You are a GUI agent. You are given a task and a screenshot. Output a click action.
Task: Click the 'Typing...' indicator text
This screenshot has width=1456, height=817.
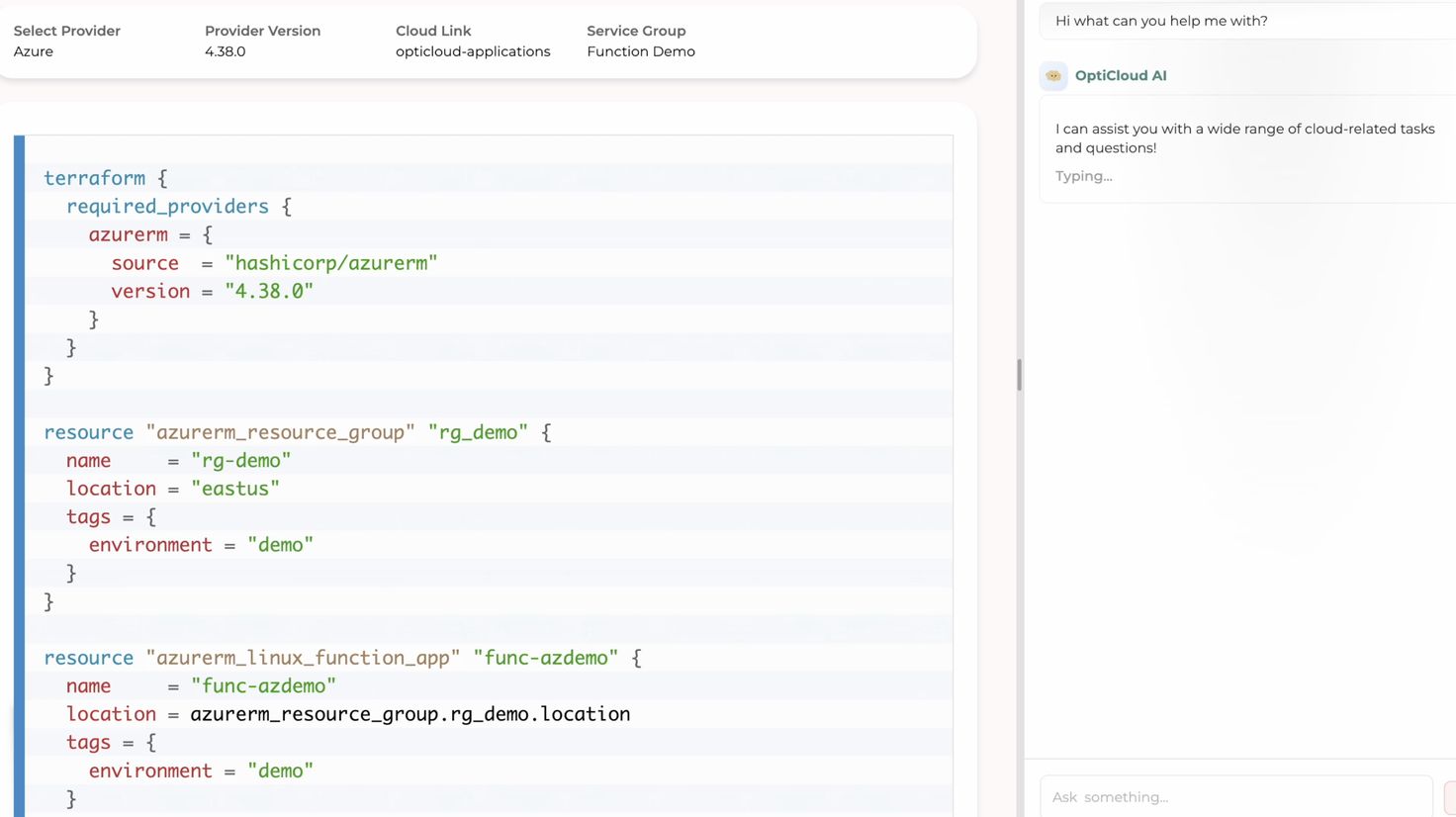1083,176
